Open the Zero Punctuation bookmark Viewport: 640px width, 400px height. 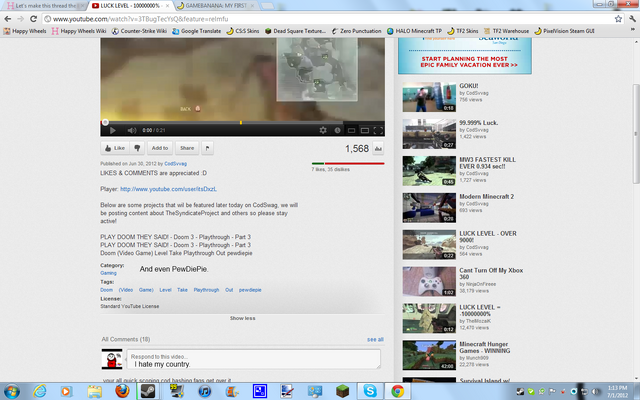[x=356, y=31]
